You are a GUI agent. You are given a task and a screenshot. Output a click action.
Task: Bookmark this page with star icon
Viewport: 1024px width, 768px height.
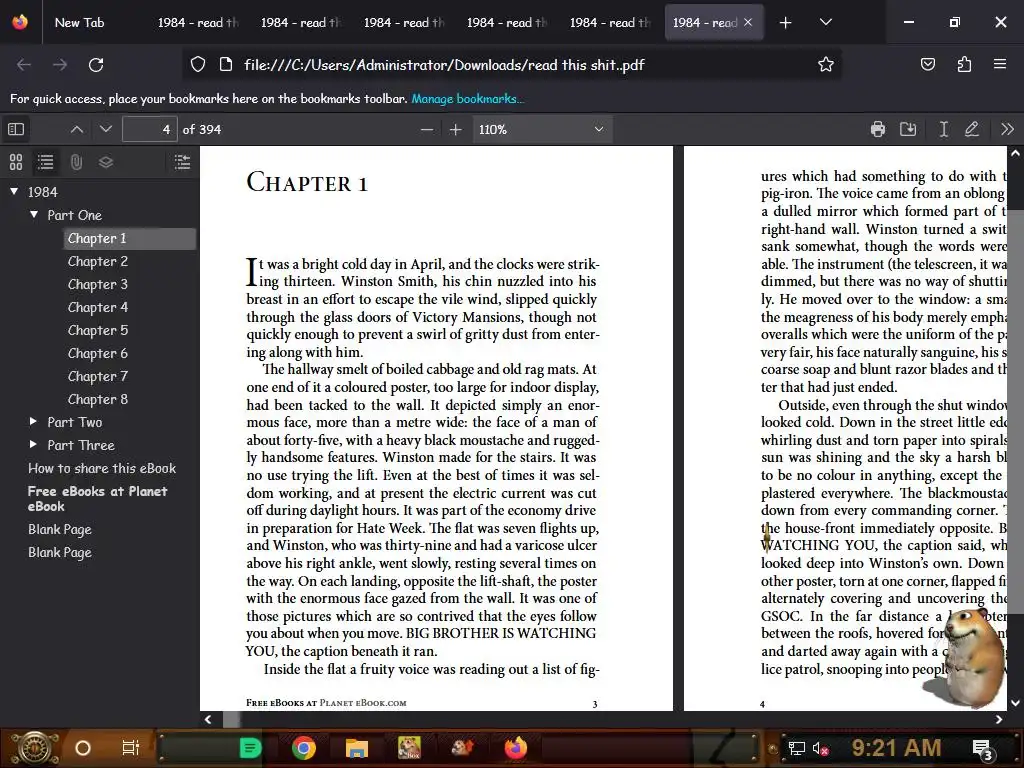(x=825, y=64)
